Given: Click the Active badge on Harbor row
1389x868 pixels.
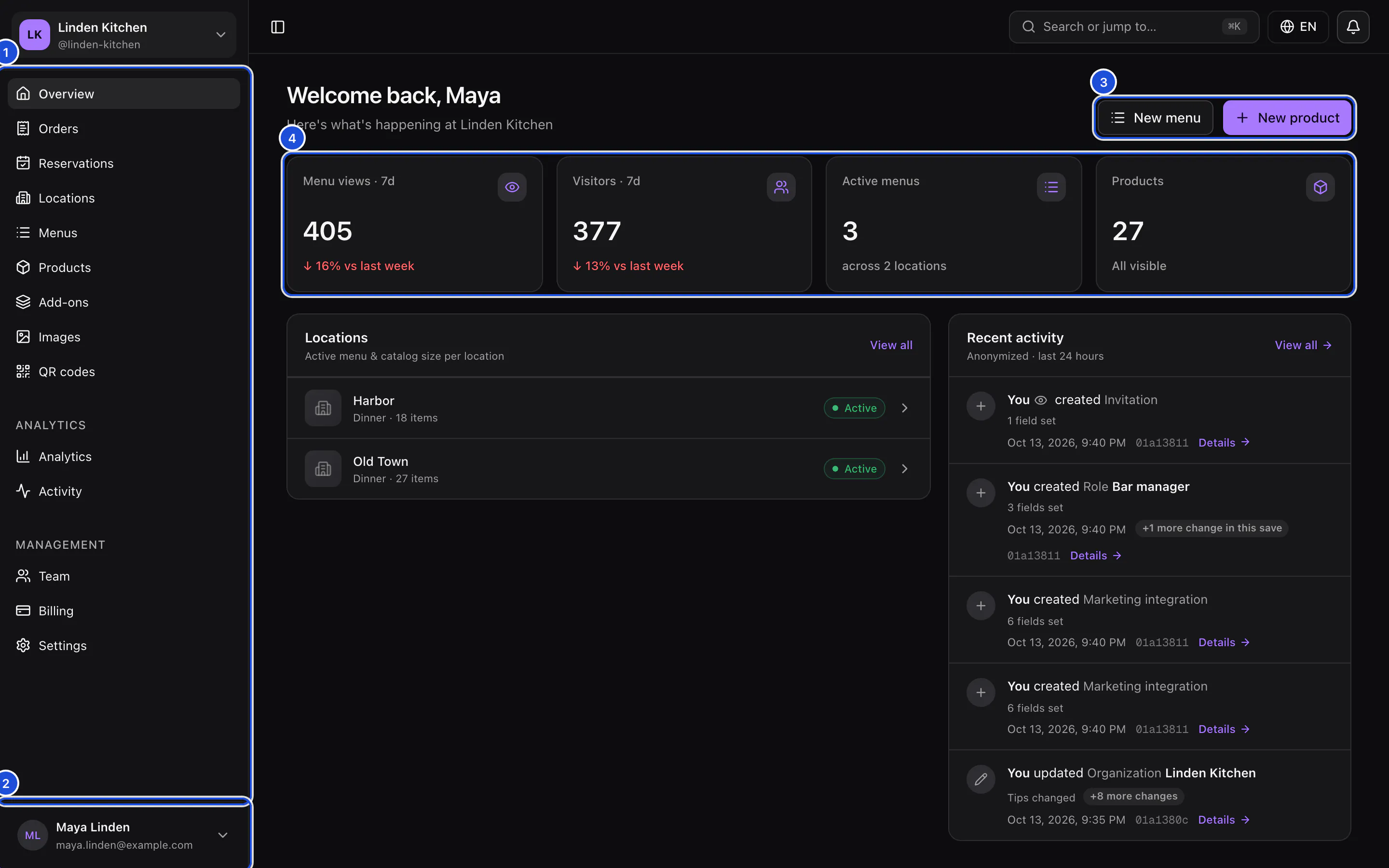Looking at the screenshot, I should [x=854, y=408].
